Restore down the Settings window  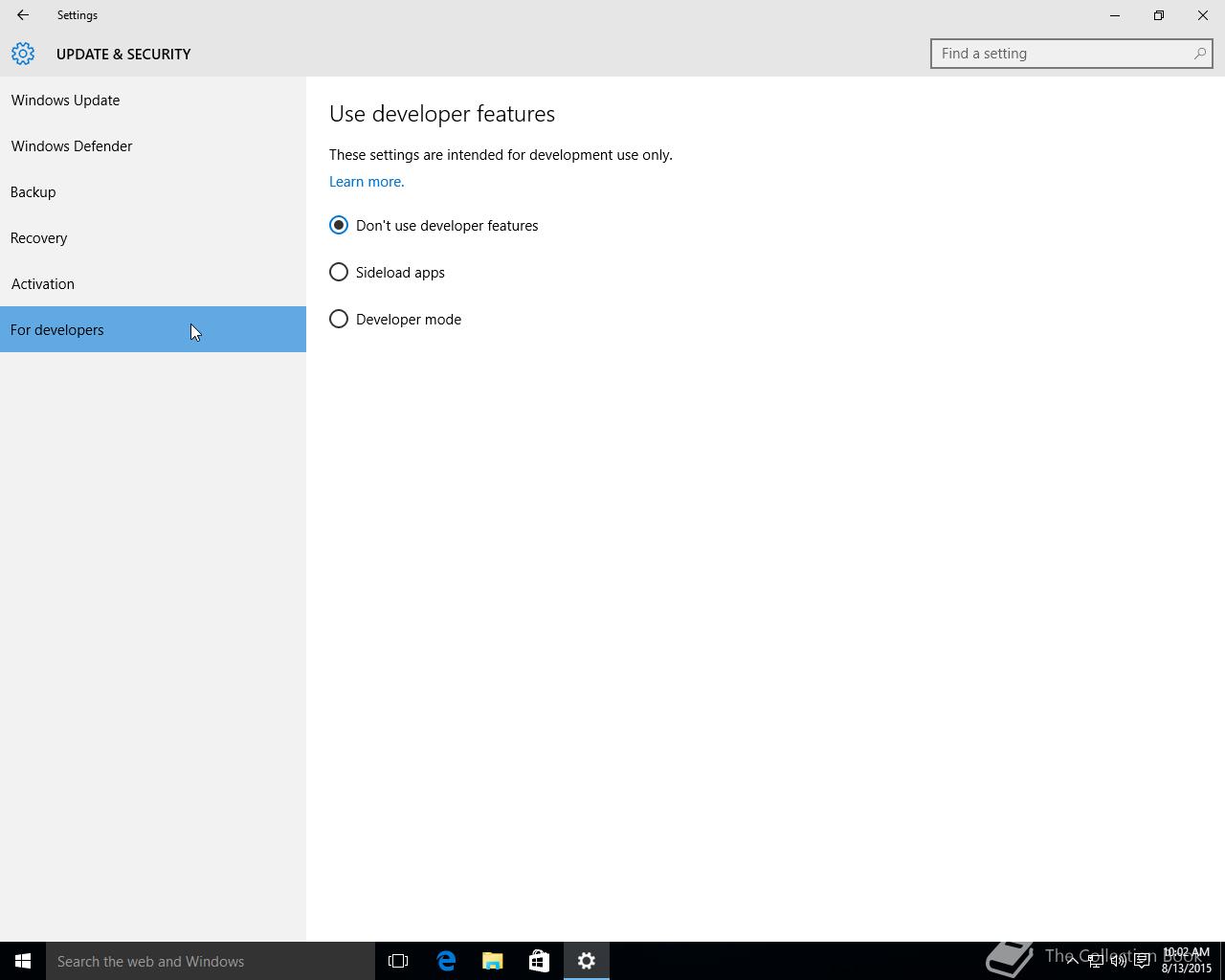(1159, 15)
